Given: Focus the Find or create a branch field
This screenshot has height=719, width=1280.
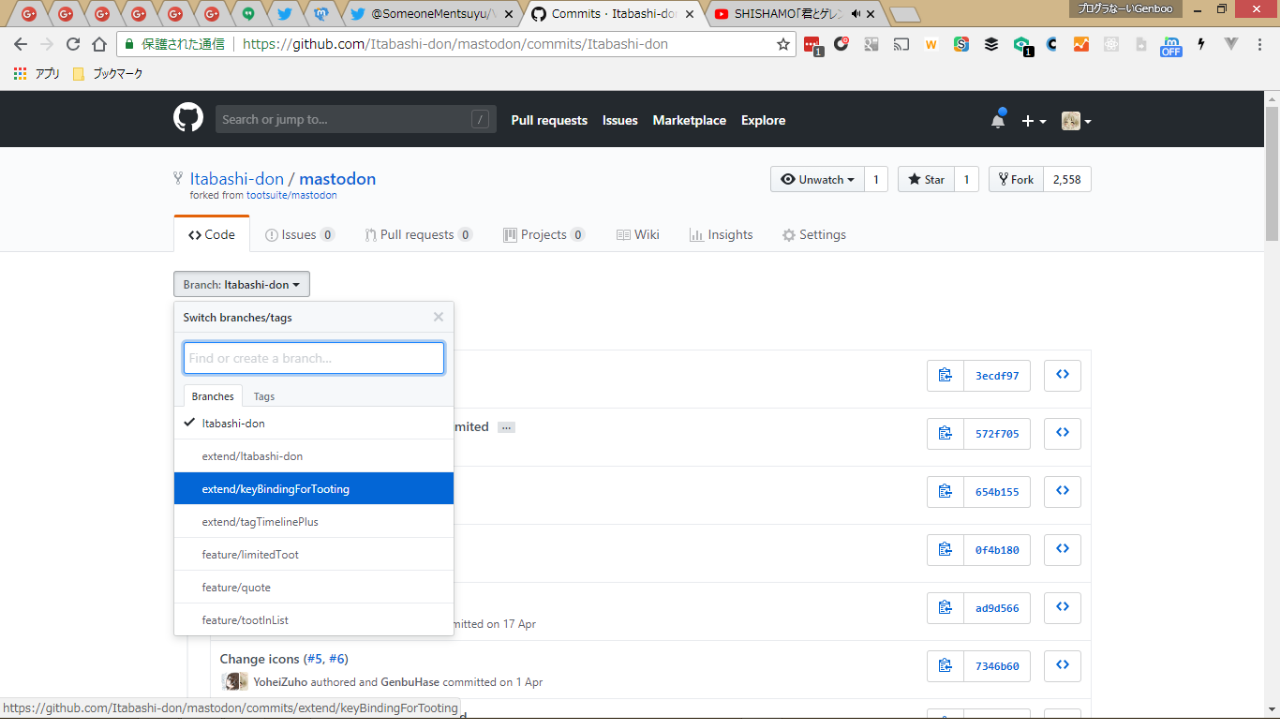Looking at the screenshot, I should pos(313,358).
